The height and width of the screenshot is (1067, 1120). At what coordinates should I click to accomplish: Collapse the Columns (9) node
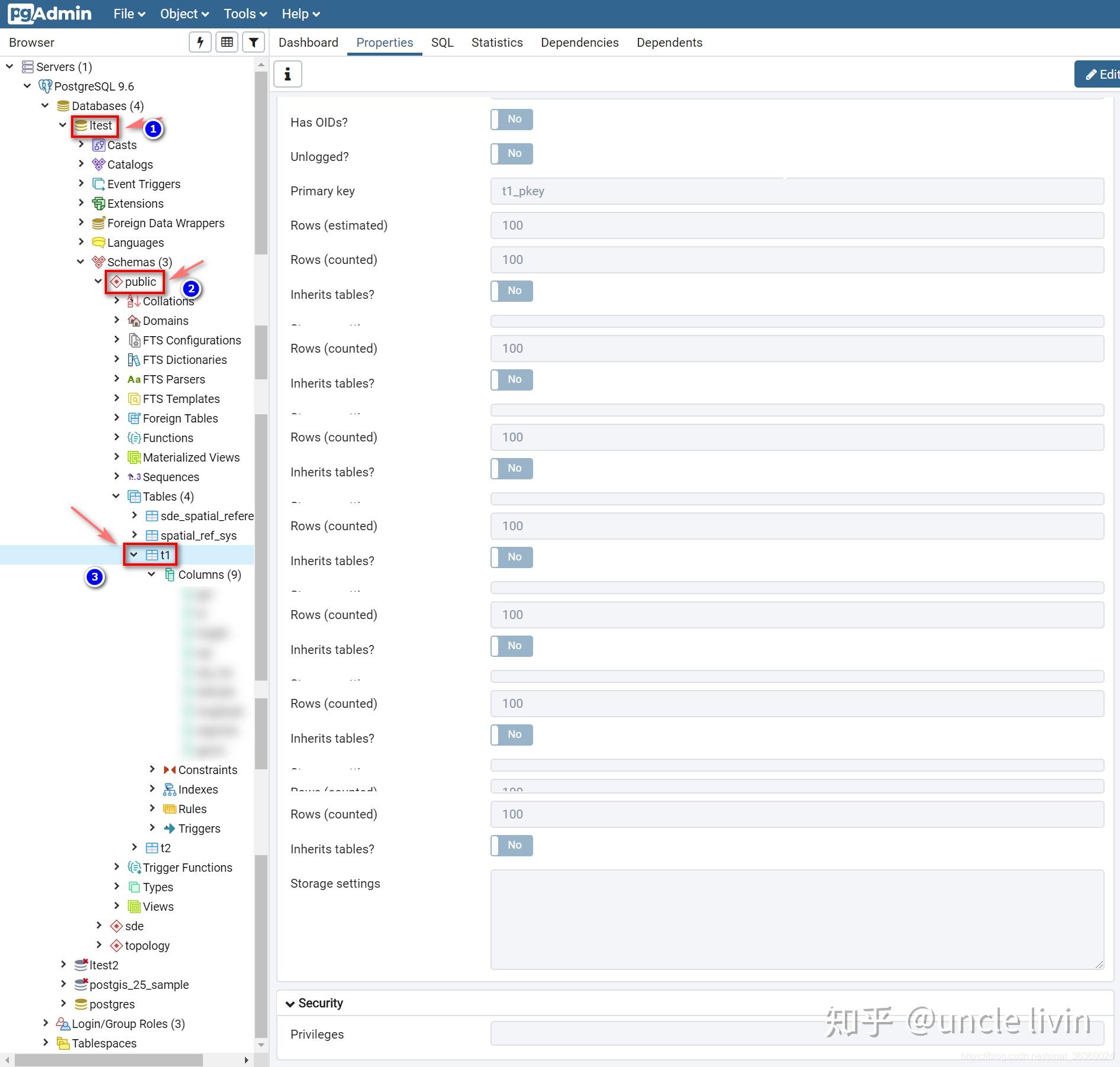[x=151, y=574]
